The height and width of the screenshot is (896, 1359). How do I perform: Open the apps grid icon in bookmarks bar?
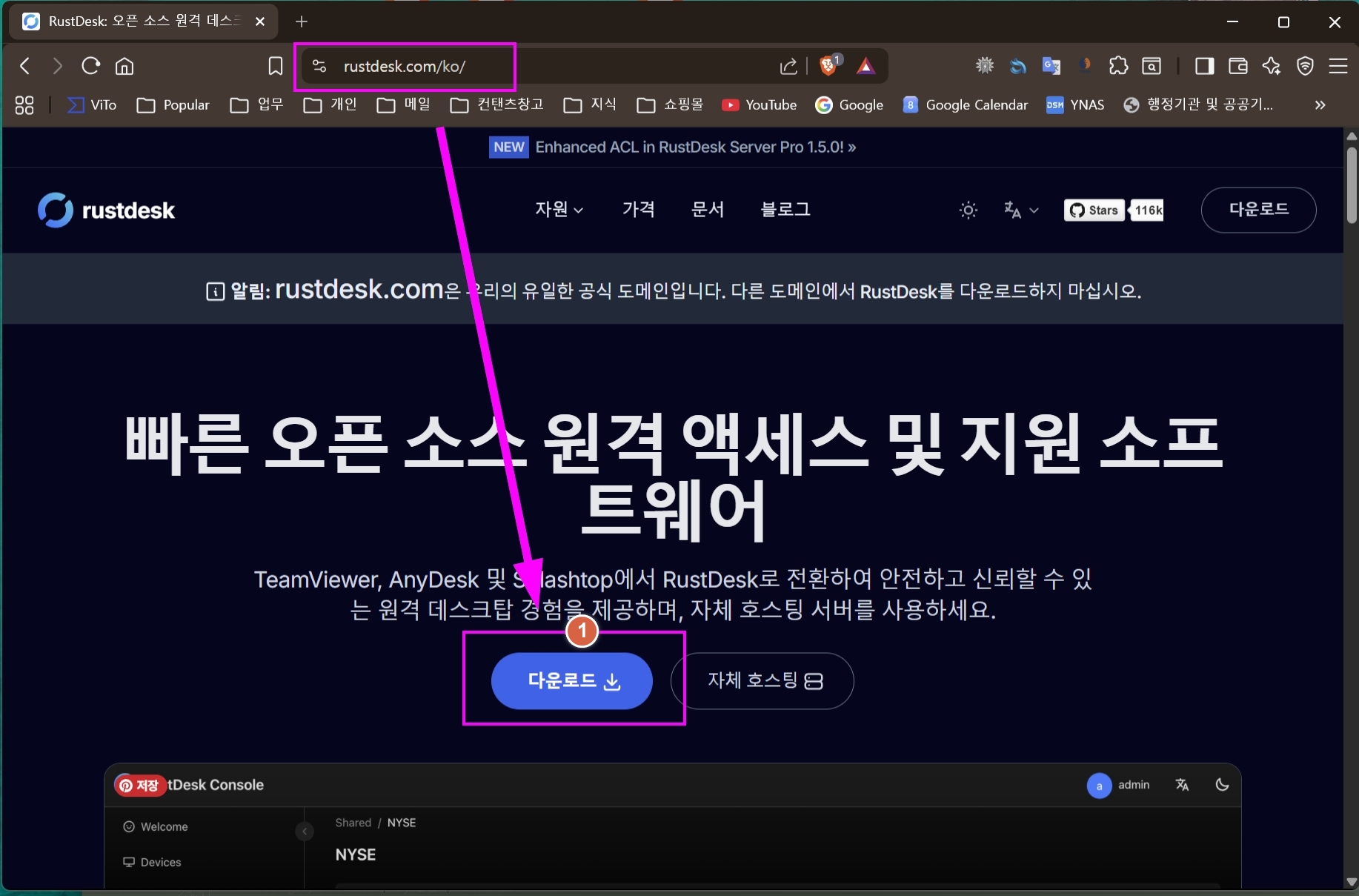pos(24,105)
